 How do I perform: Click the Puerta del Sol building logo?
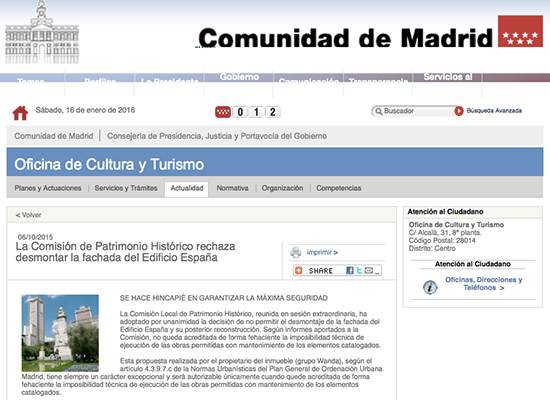click(42, 32)
